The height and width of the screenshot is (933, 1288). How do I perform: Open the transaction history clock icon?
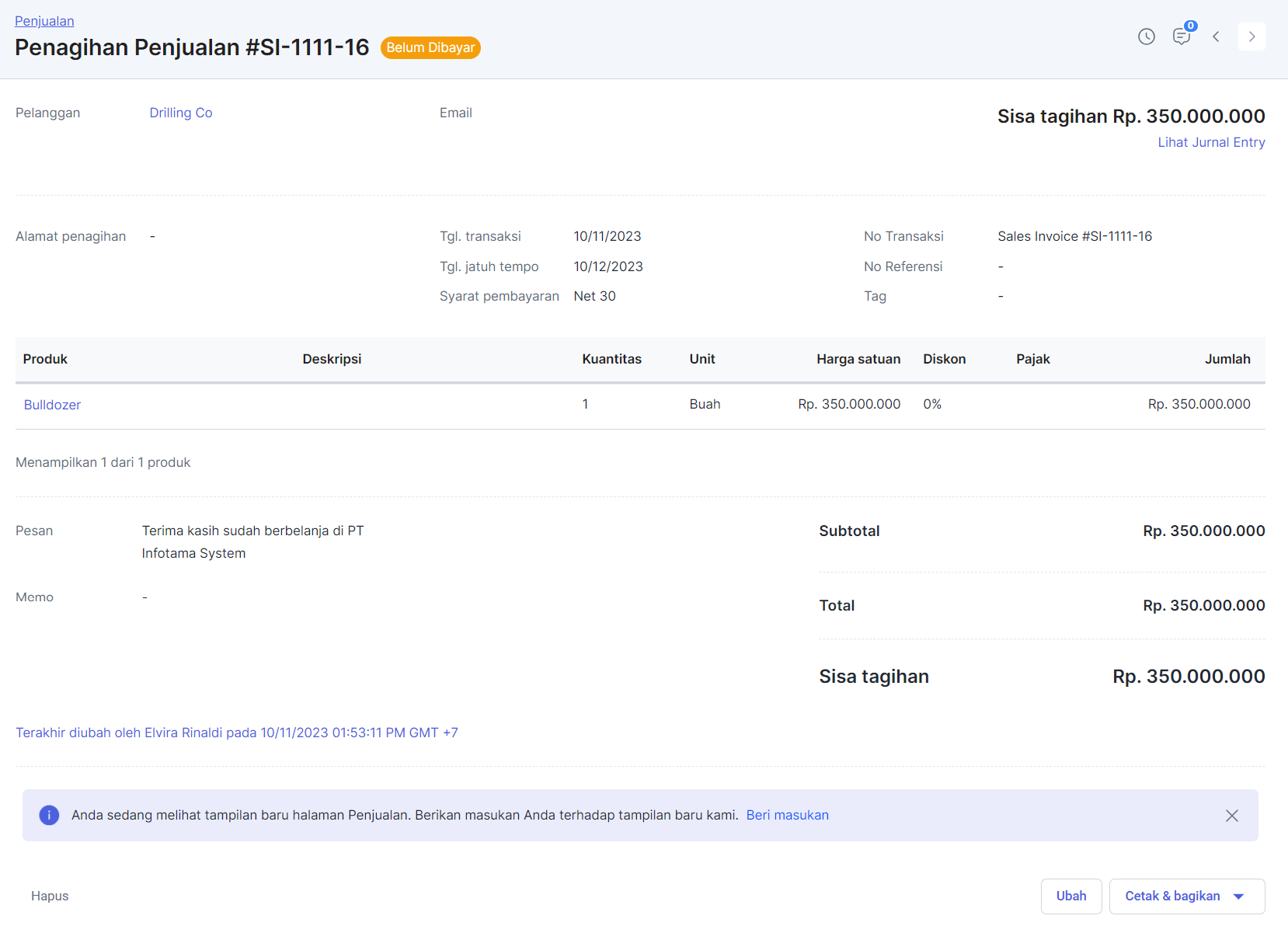pyautogui.click(x=1146, y=37)
